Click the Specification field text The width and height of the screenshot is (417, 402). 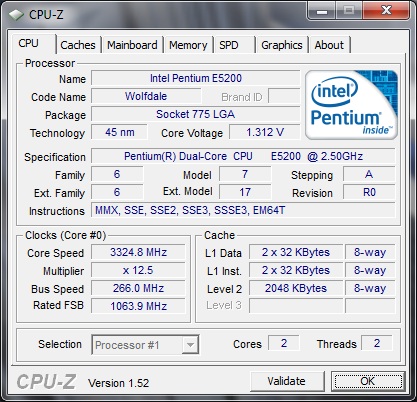(243, 156)
